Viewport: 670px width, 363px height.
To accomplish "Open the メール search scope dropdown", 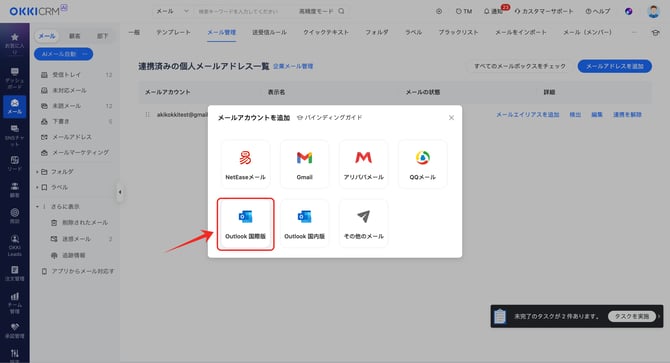I will [172, 11].
